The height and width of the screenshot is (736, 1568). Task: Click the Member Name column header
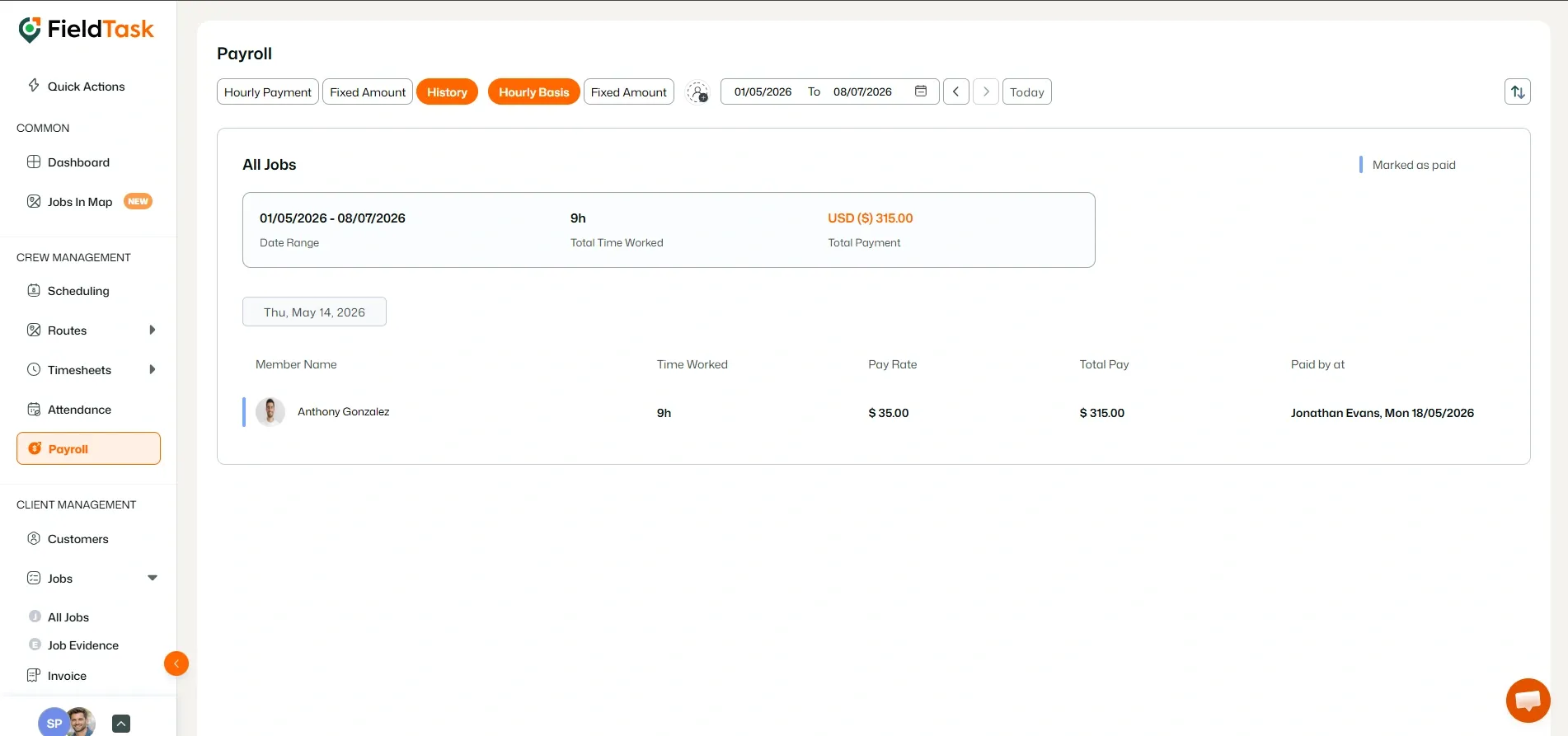(296, 364)
